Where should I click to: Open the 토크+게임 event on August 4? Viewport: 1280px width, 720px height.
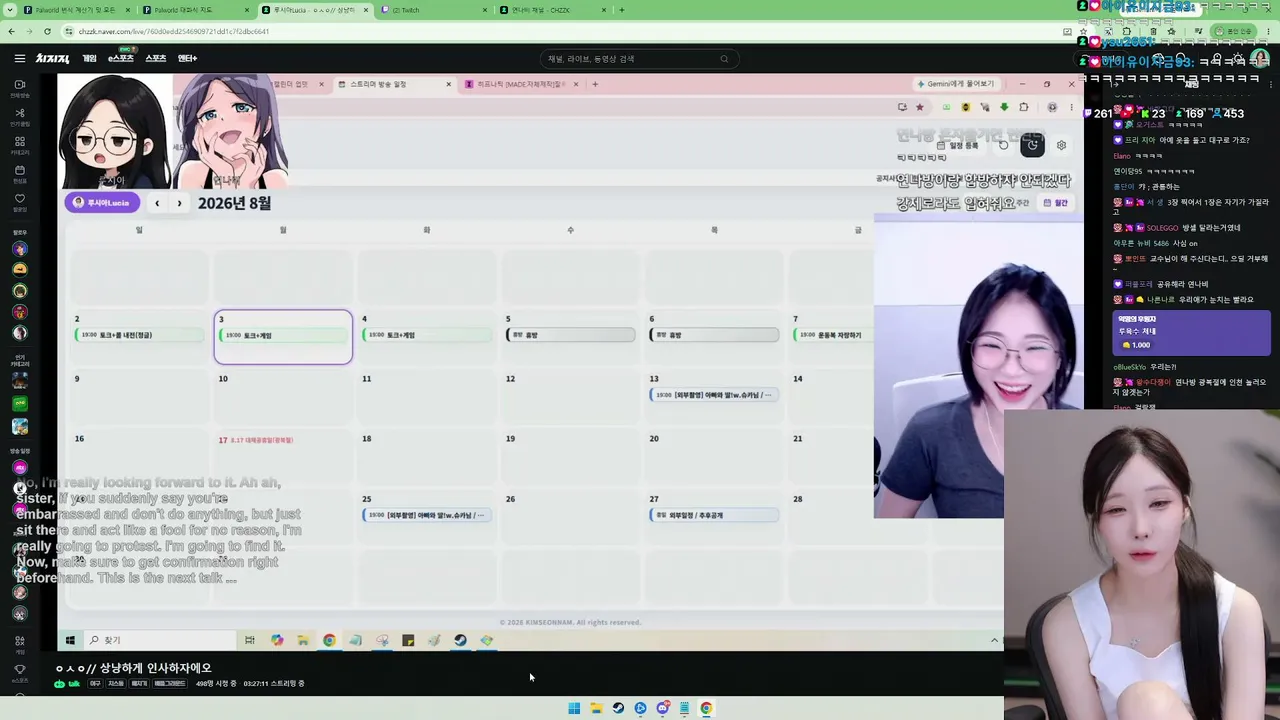pos(427,335)
